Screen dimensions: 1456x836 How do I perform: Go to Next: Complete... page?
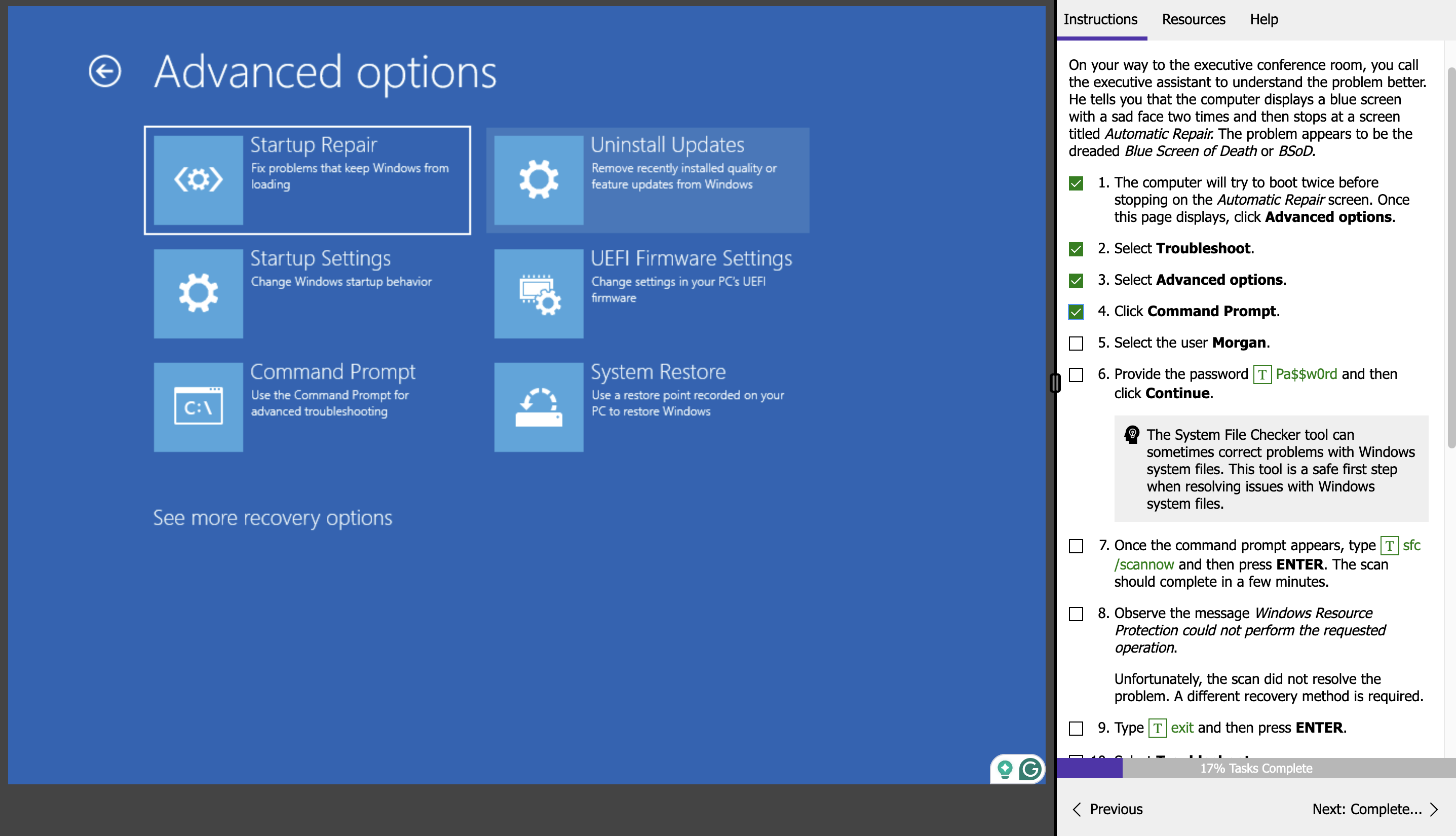(1374, 809)
